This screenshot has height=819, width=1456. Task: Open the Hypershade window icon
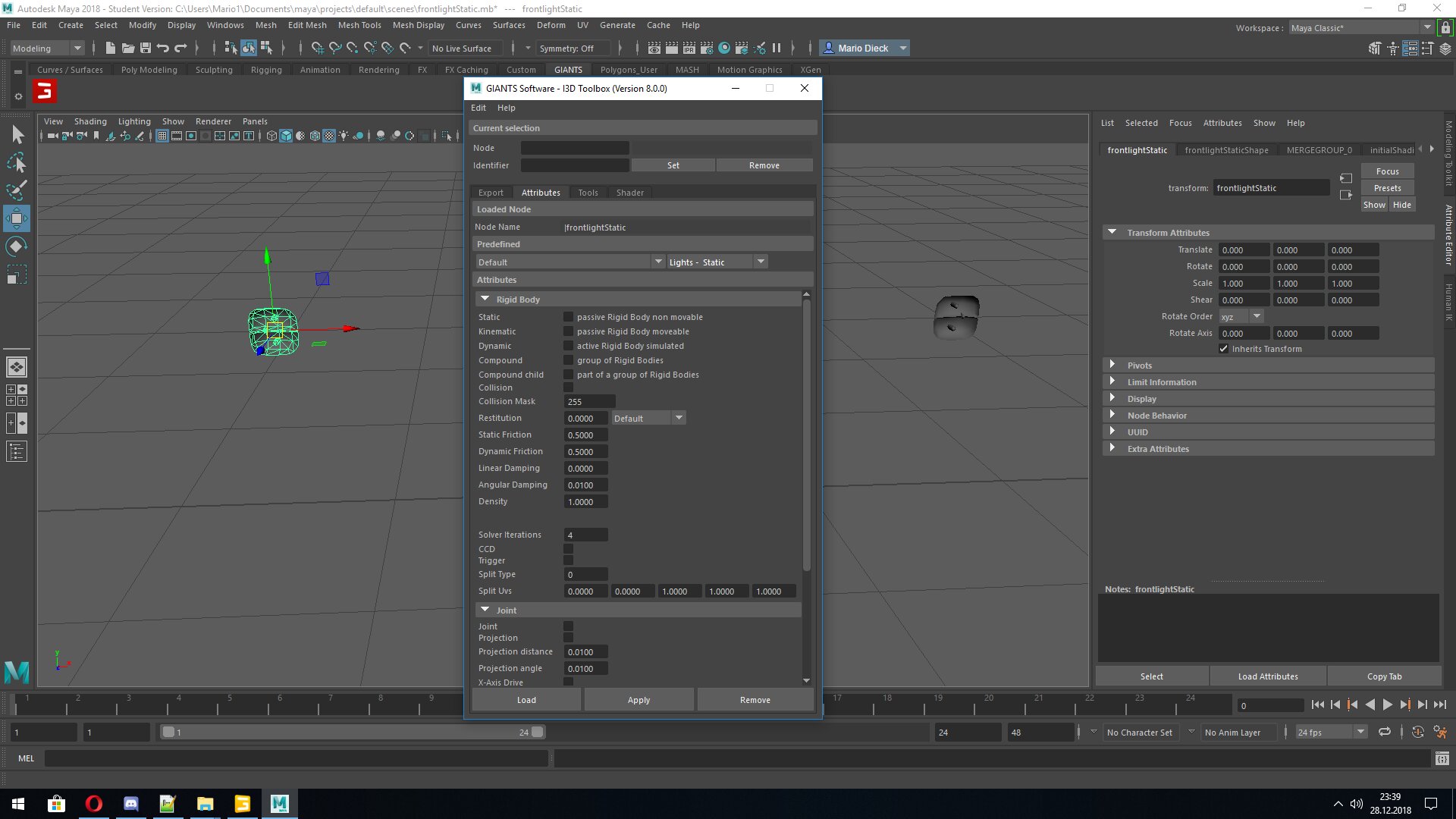(724, 48)
